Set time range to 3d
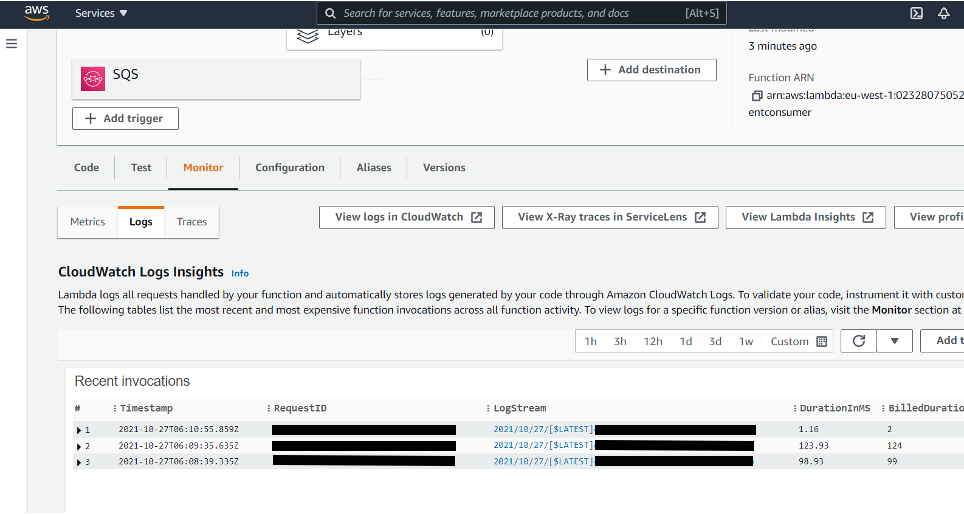 715,341
